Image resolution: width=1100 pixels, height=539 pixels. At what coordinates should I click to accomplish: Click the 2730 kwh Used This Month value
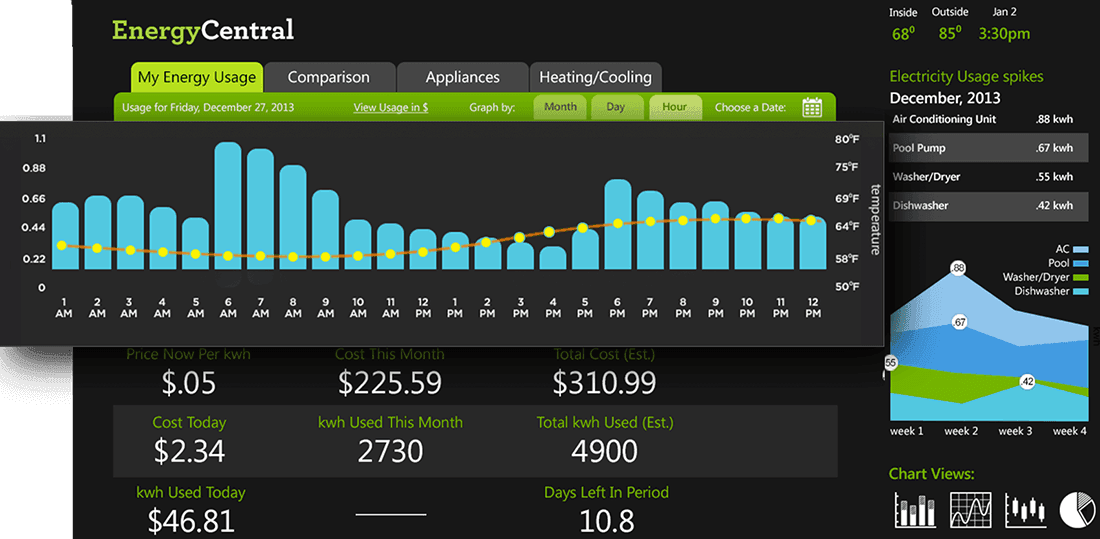[x=390, y=451]
